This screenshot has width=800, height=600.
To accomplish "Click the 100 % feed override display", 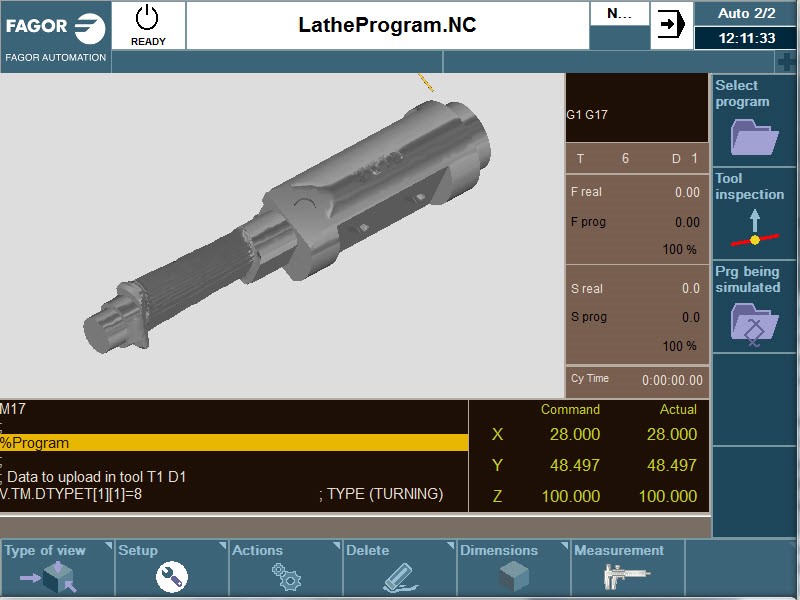I will (679, 250).
